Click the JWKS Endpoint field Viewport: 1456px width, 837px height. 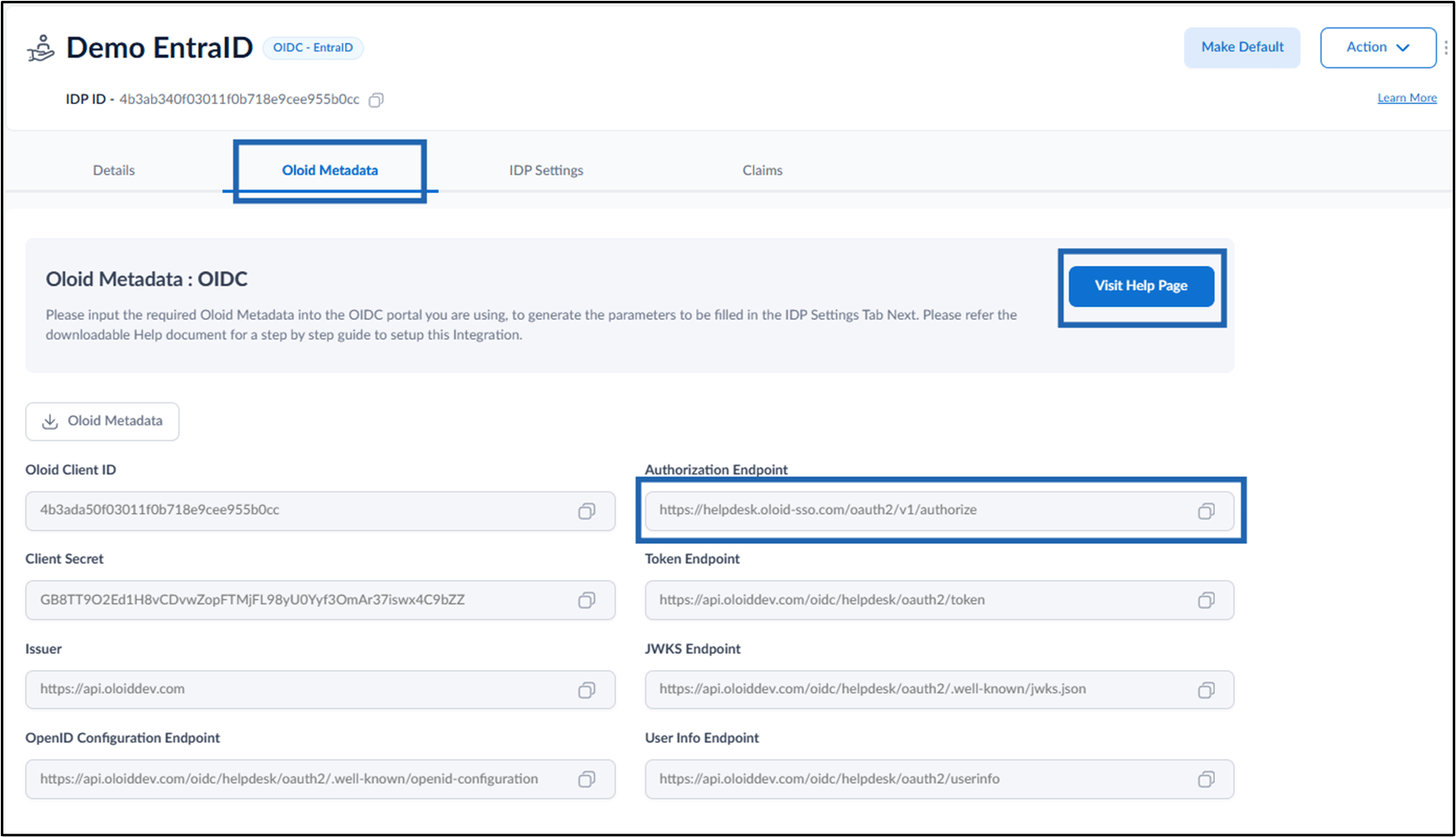(940, 689)
